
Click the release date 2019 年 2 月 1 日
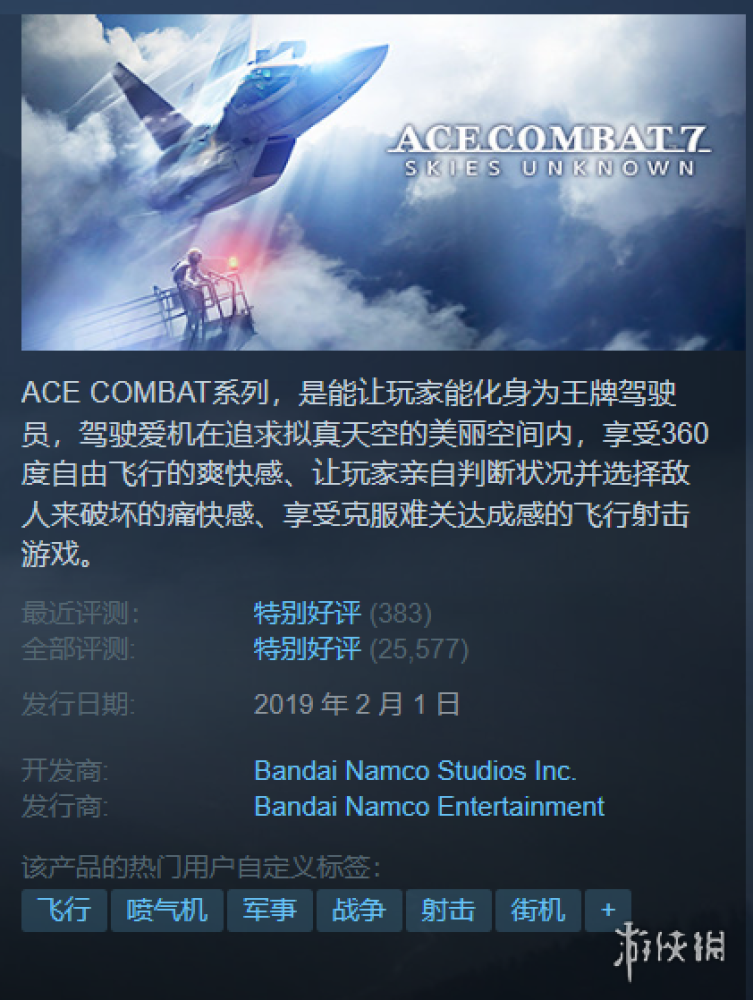click(x=357, y=704)
